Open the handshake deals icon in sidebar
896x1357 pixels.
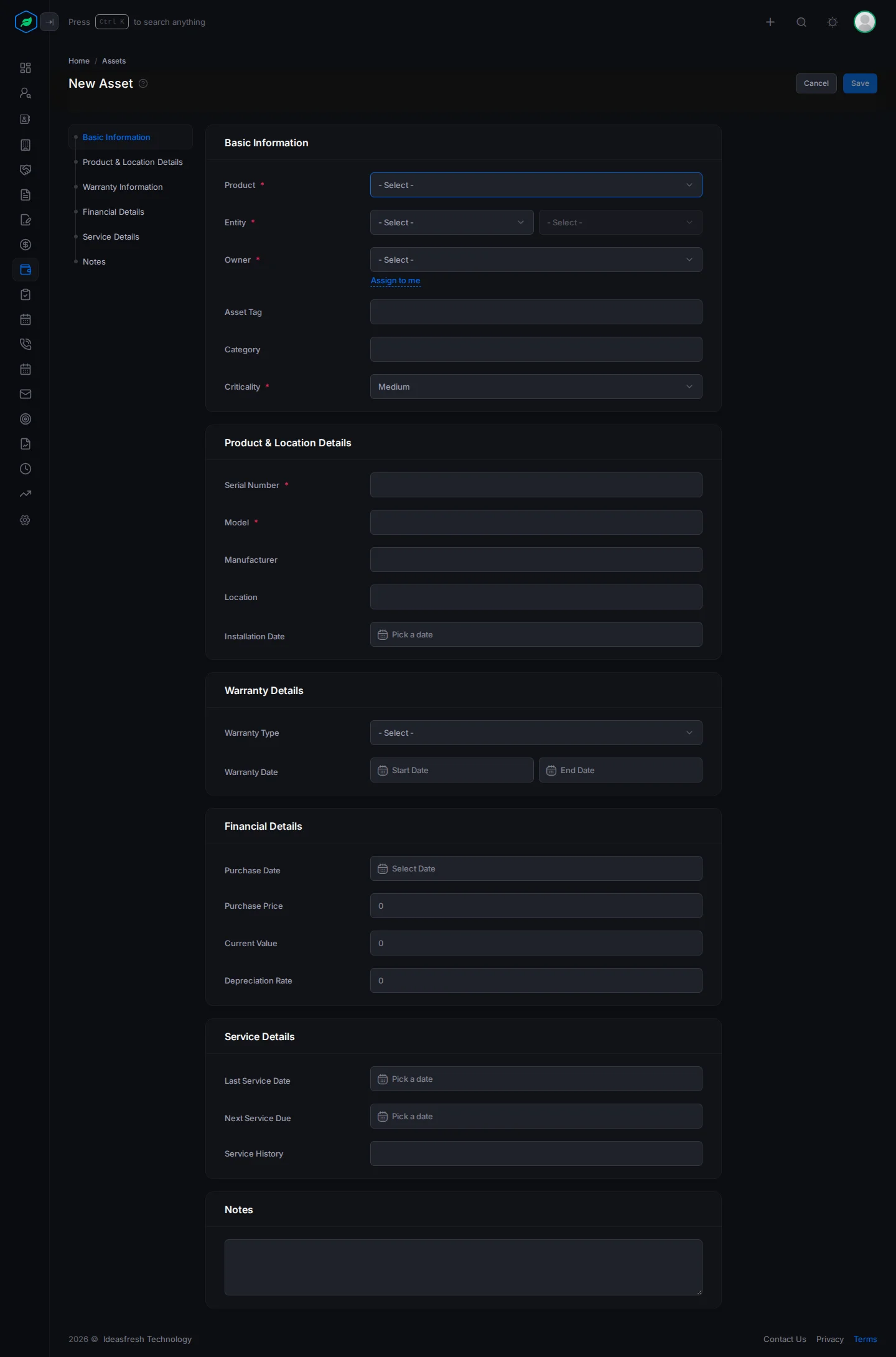click(26, 170)
